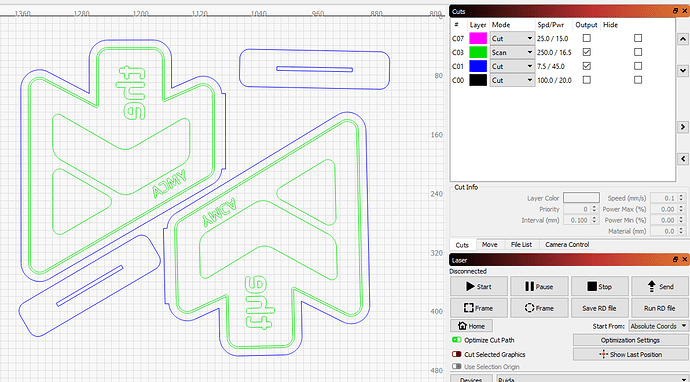The width and height of the screenshot is (690, 382).
Task: Open Start From Absolute Coords dropdown
Action: coord(658,326)
